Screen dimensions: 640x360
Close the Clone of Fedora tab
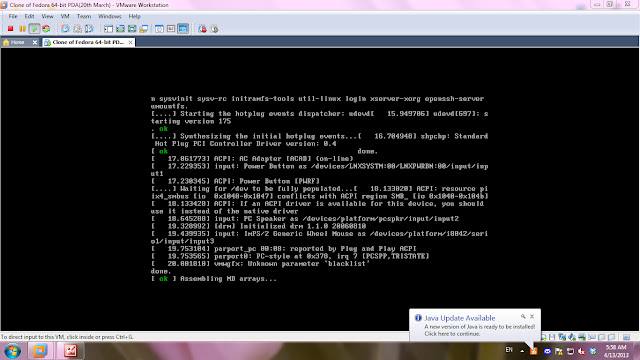pos(130,42)
